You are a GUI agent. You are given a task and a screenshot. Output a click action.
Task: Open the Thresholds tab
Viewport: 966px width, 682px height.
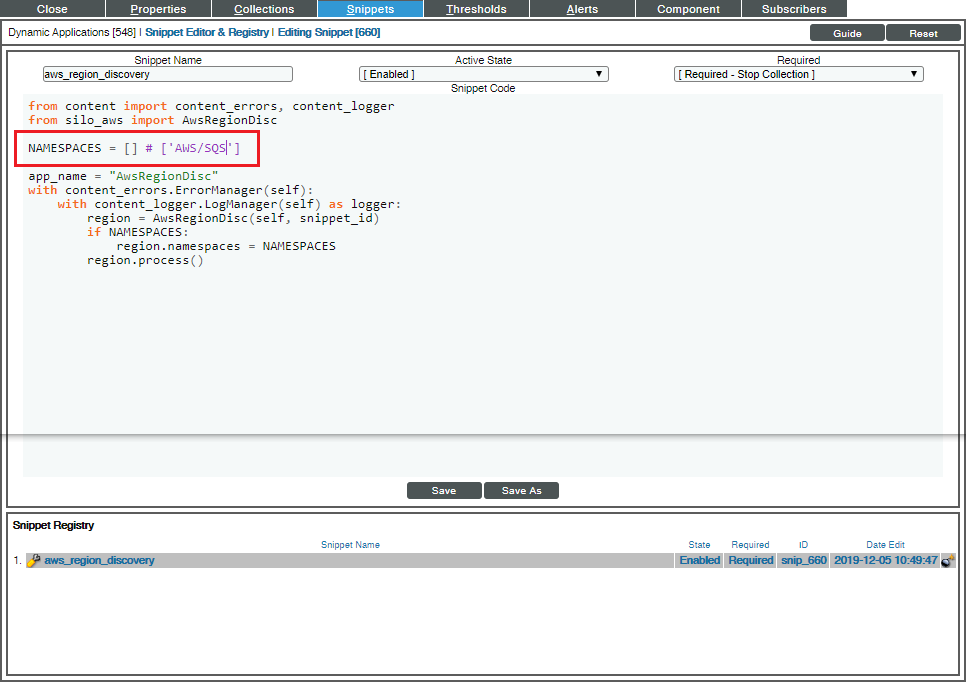pyautogui.click(x=476, y=9)
